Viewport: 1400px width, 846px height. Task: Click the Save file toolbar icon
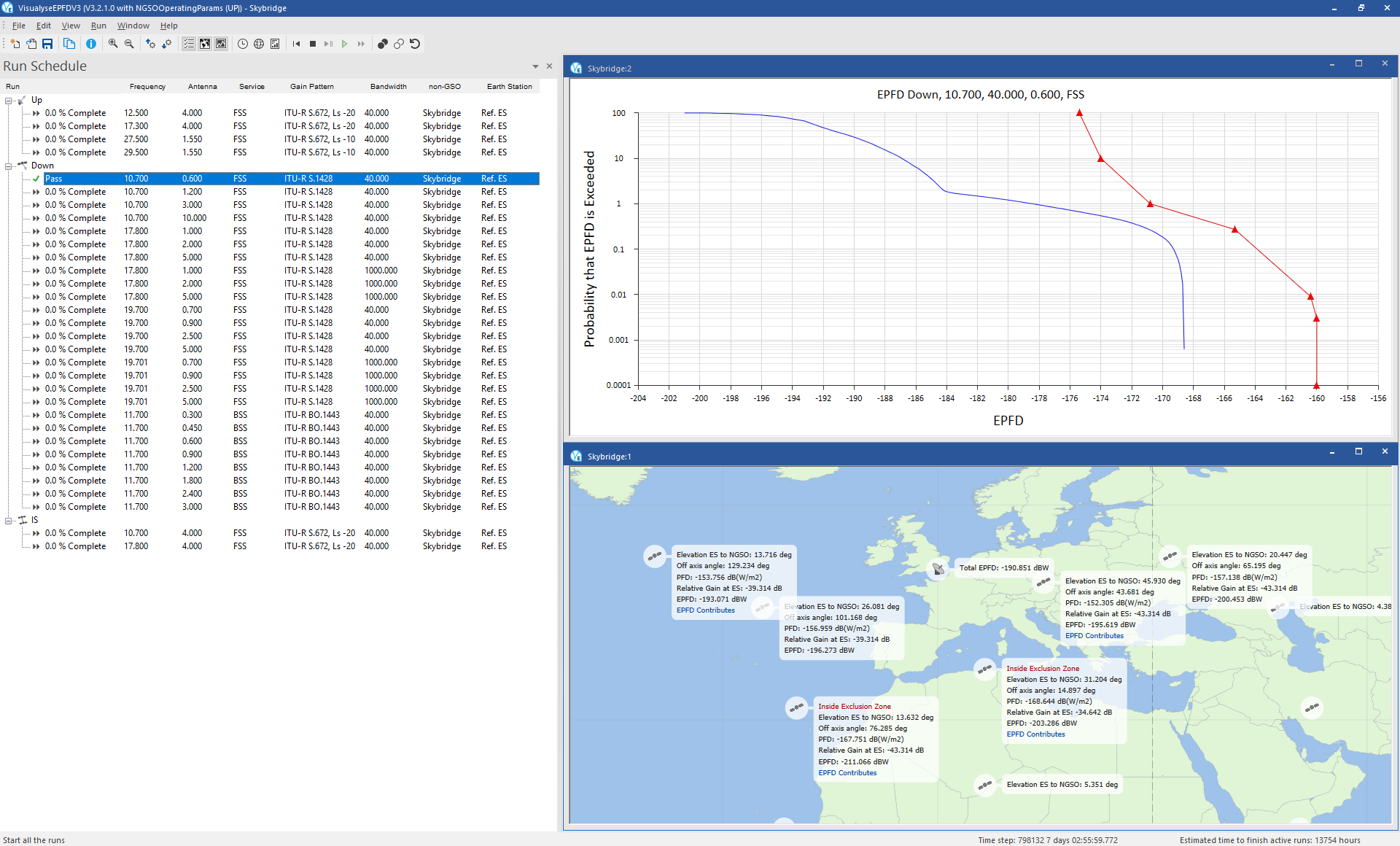(x=47, y=44)
